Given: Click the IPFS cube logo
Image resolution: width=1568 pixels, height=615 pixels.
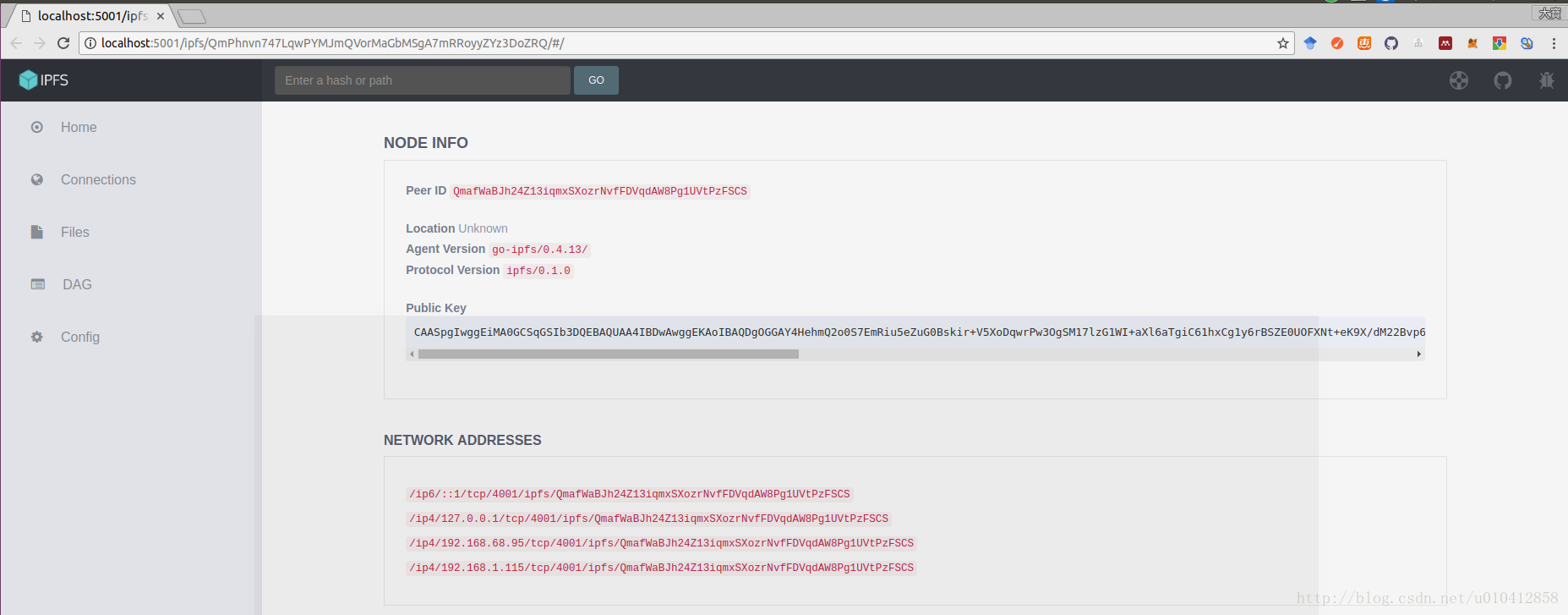Looking at the screenshot, I should click(x=28, y=80).
